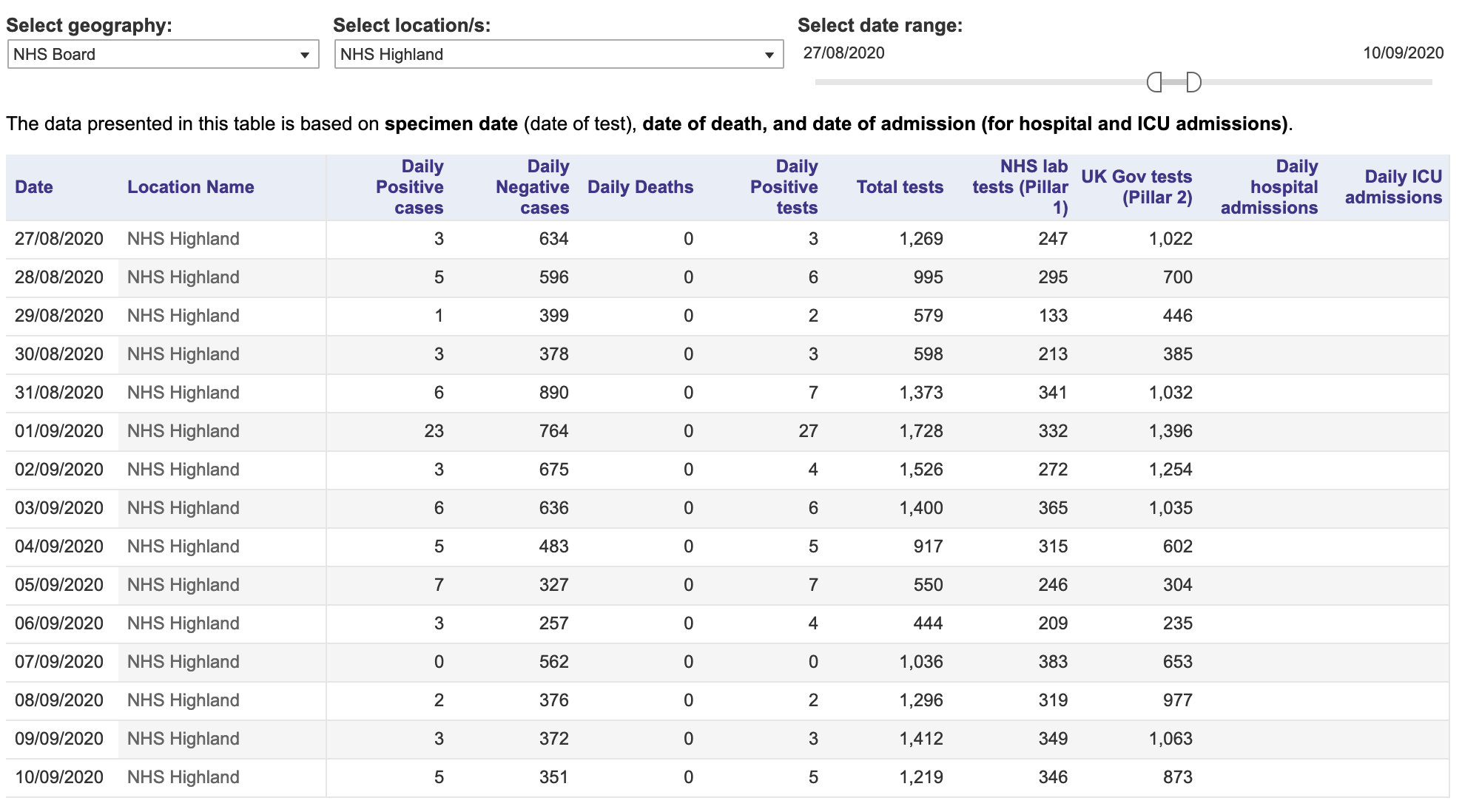
Task: Click the date cell 30/08/2020
Action: pos(59,354)
